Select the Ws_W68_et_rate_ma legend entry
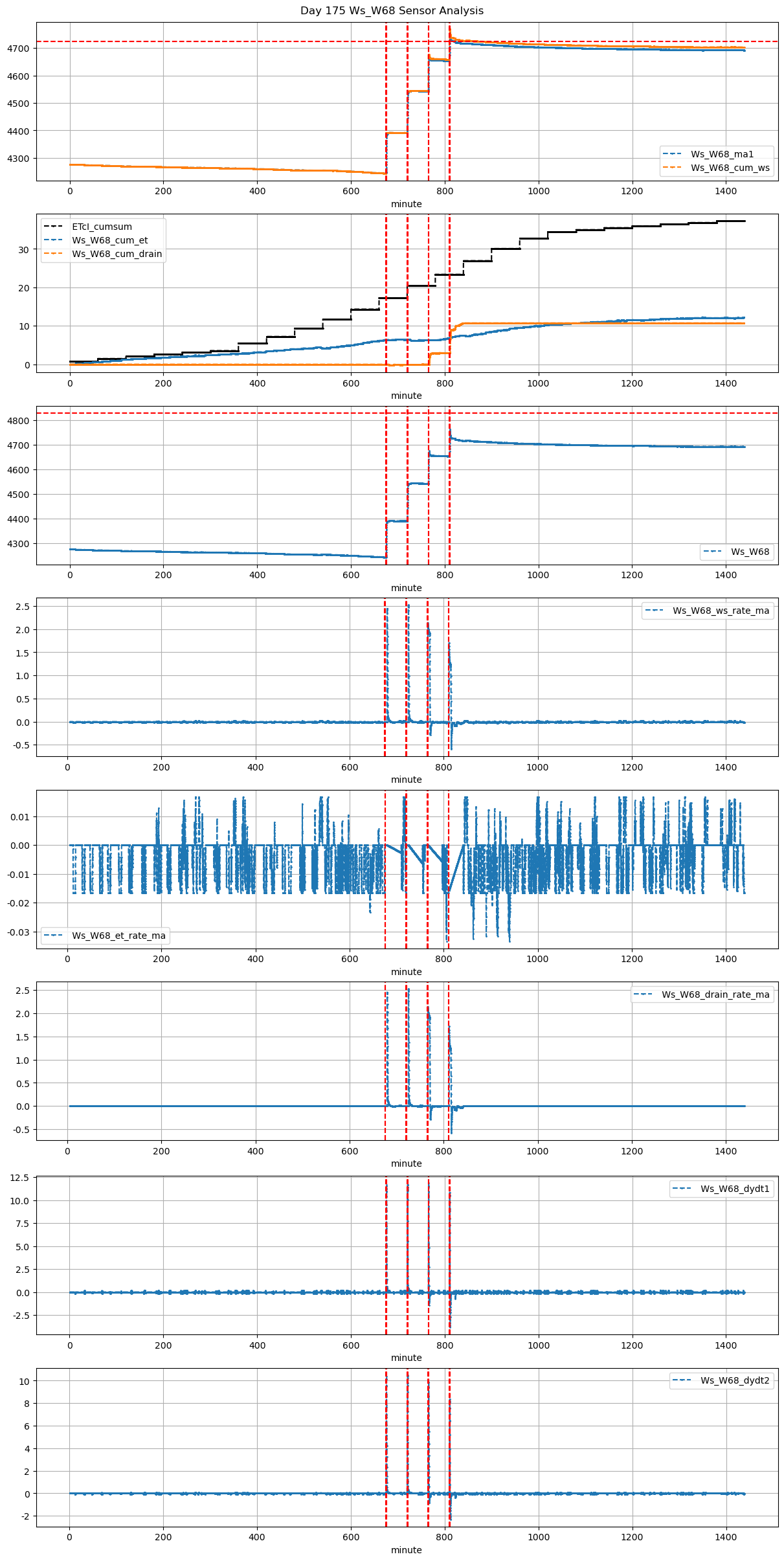 coord(118,936)
